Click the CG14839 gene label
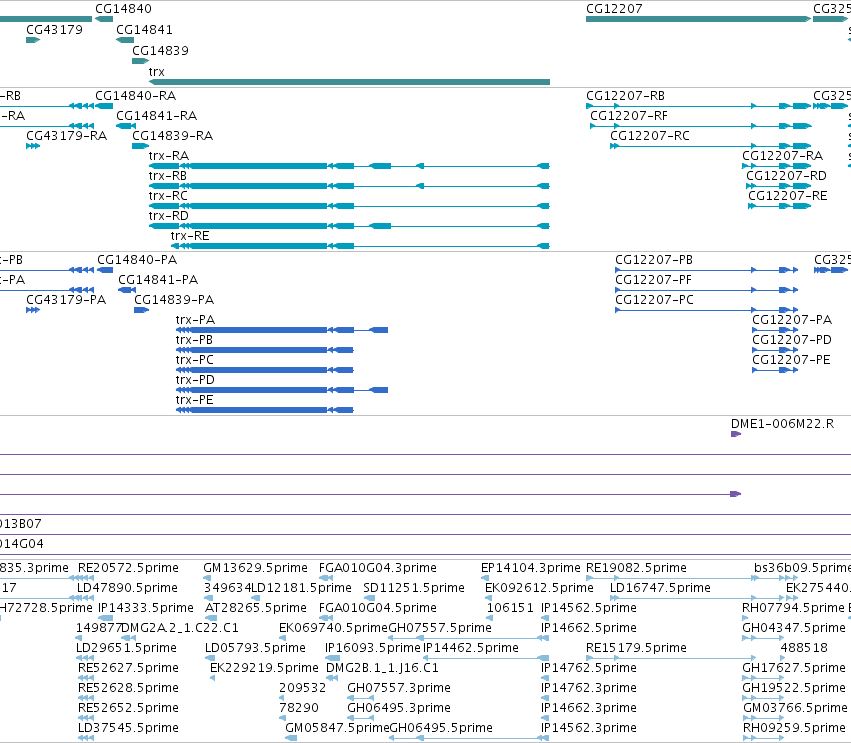This screenshot has height=743, width=851. coord(160,50)
